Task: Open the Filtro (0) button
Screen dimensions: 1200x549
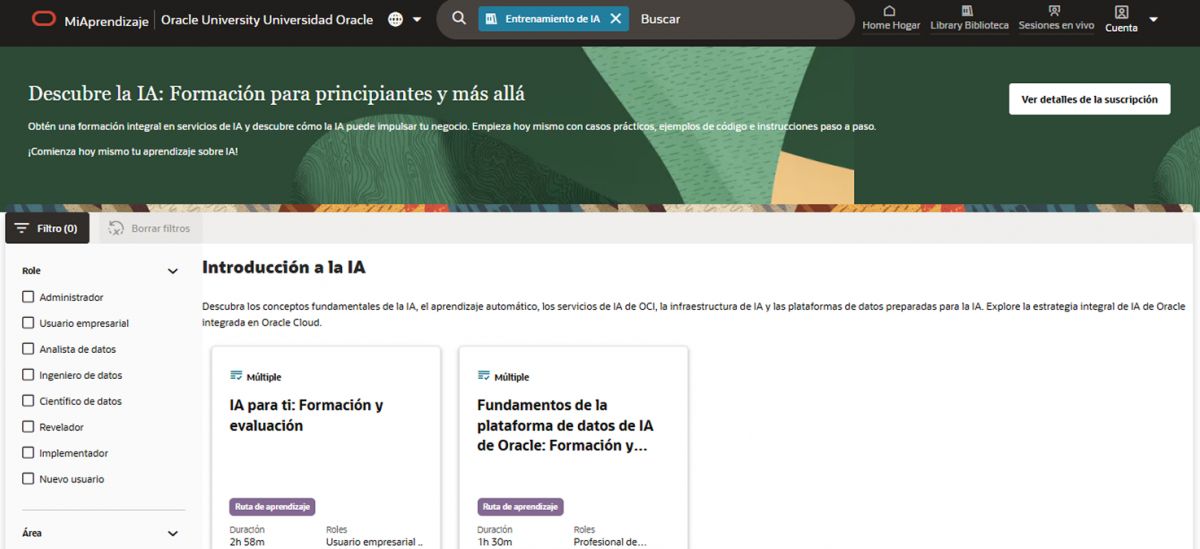Action: click(x=47, y=228)
